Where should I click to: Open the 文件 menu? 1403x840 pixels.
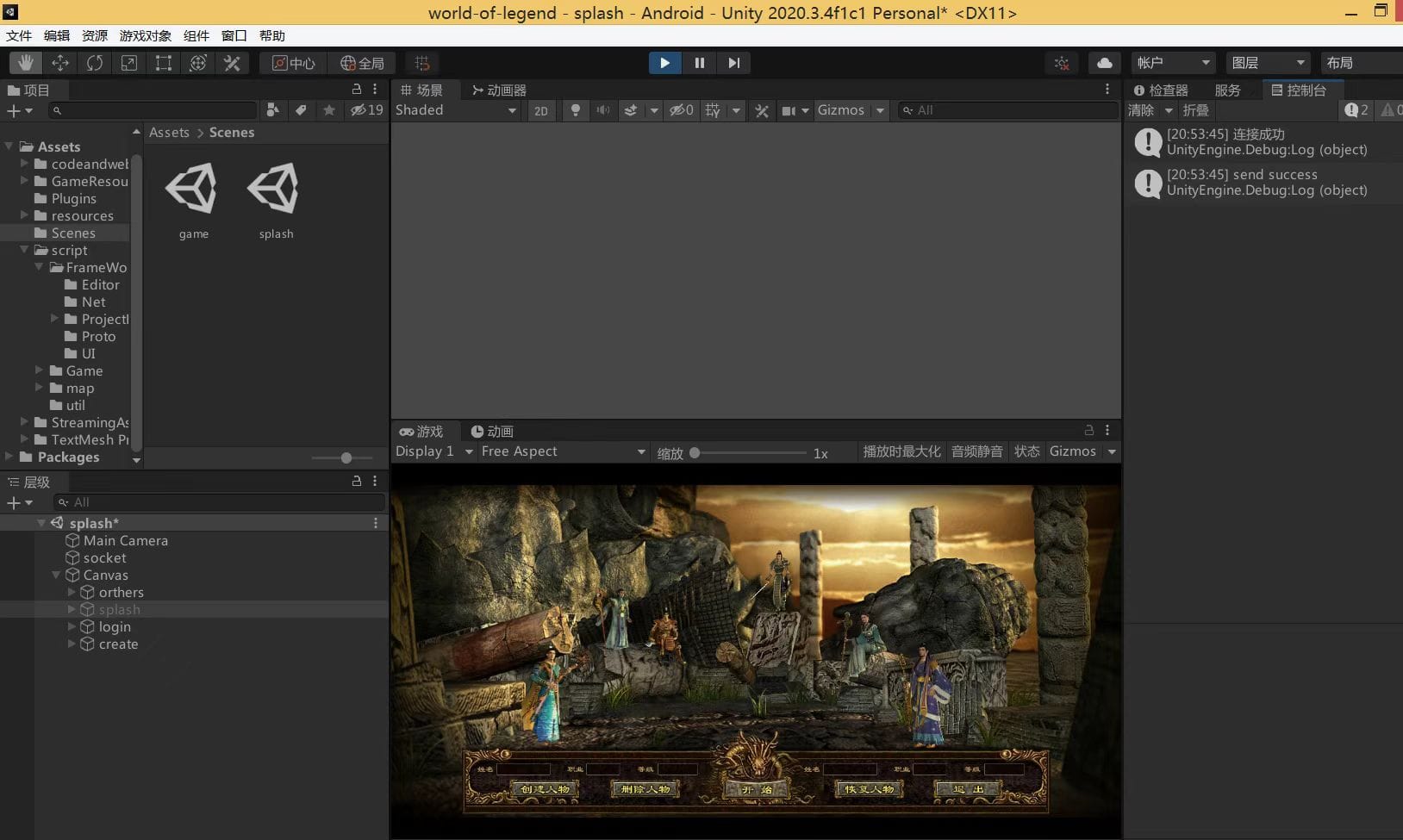[19, 35]
